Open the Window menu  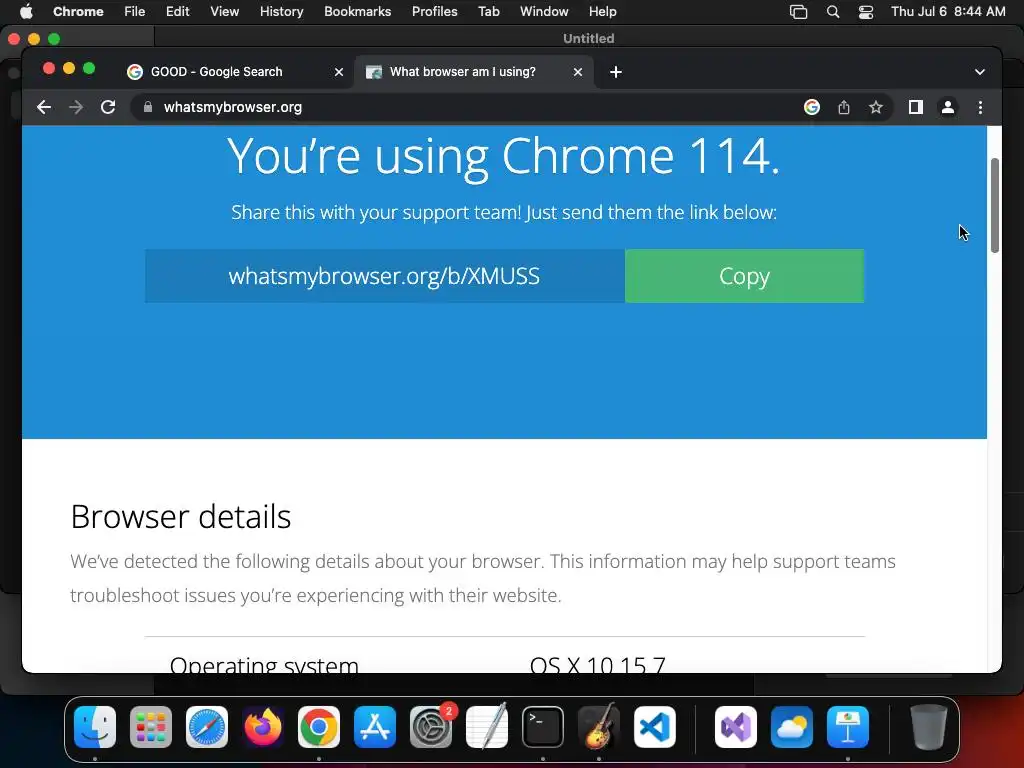(x=544, y=12)
